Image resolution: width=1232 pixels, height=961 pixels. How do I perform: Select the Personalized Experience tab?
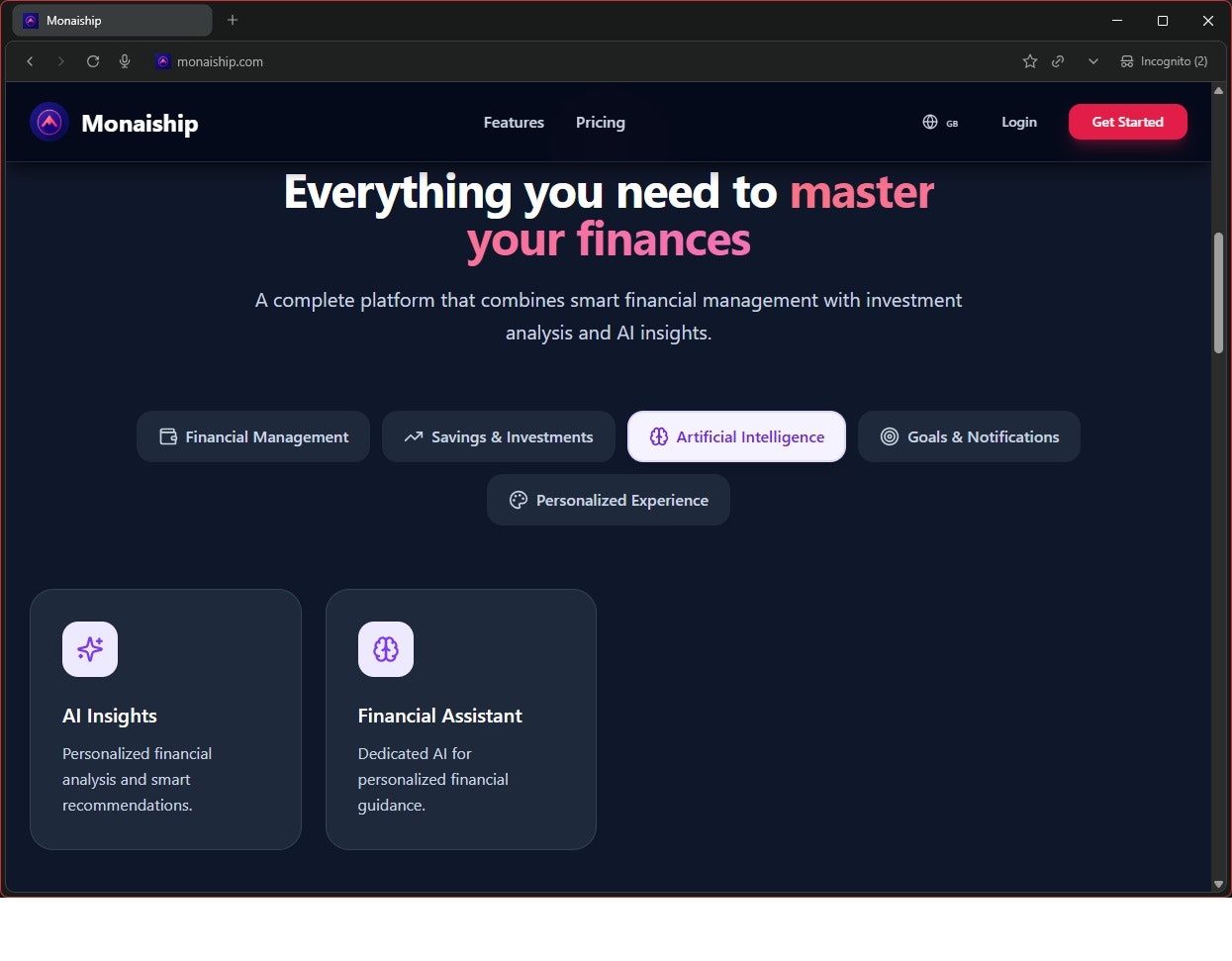click(x=609, y=500)
